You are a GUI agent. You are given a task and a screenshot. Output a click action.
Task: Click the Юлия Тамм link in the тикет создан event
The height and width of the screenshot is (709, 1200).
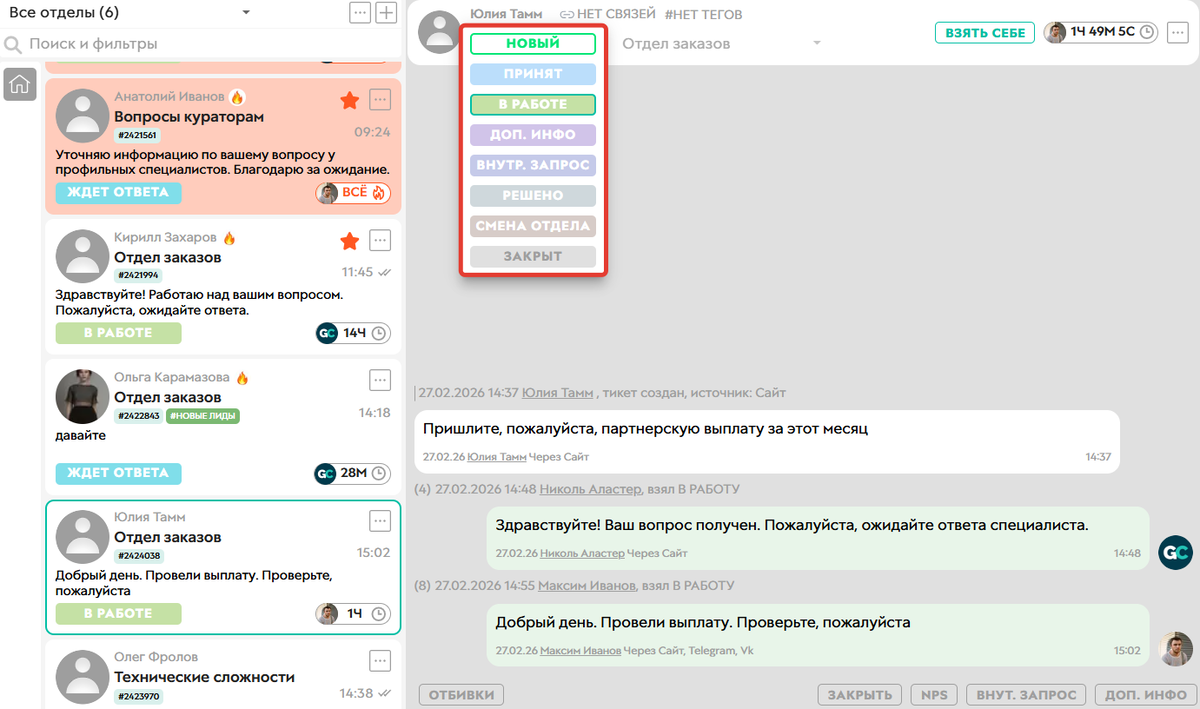coord(557,393)
